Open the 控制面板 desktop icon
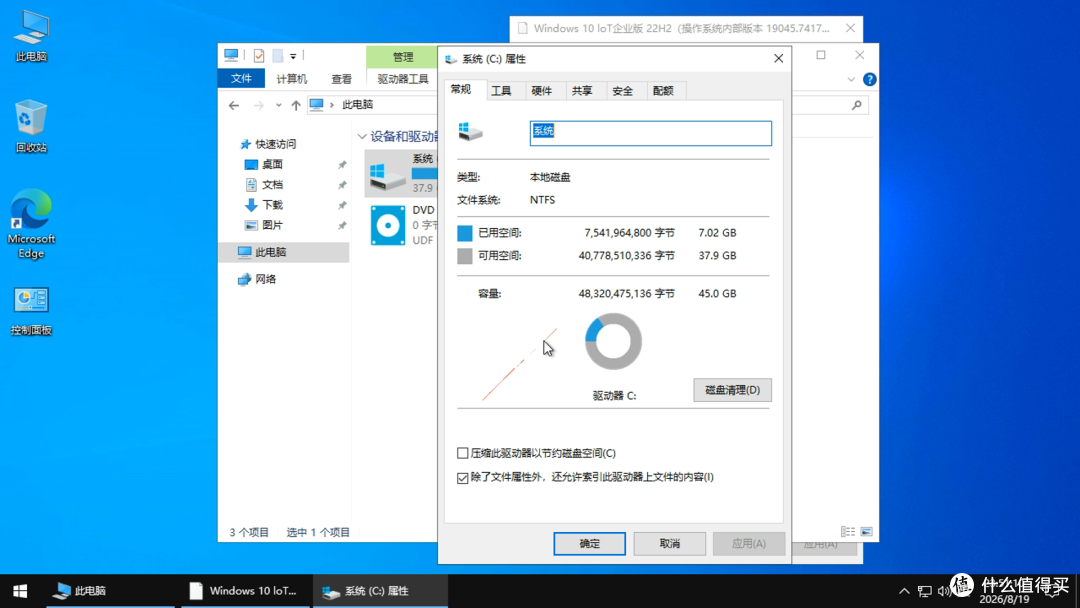 point(31,311)
